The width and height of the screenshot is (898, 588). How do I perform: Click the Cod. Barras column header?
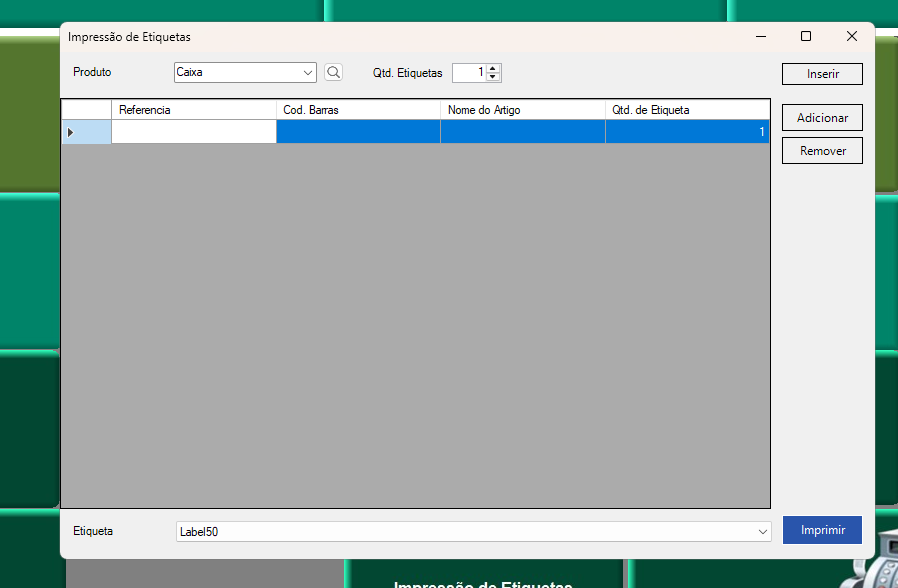point(358,110)
